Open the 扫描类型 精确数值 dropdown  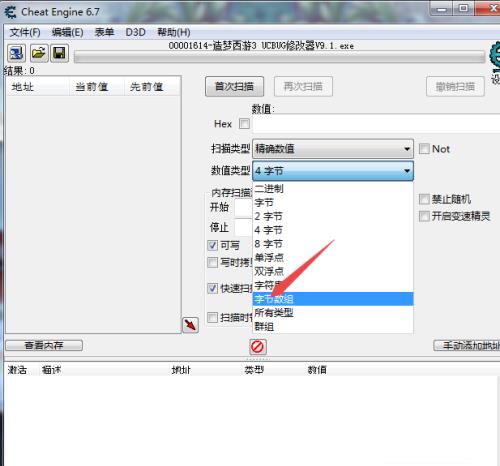pos(333,149)
